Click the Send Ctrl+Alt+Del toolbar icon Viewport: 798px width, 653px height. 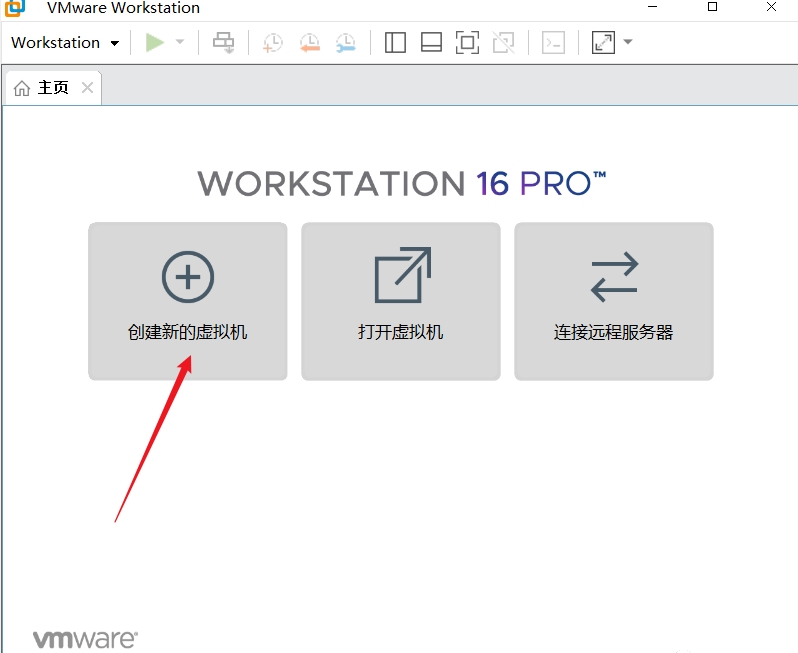pyautogui.click(x=223, y=42)
